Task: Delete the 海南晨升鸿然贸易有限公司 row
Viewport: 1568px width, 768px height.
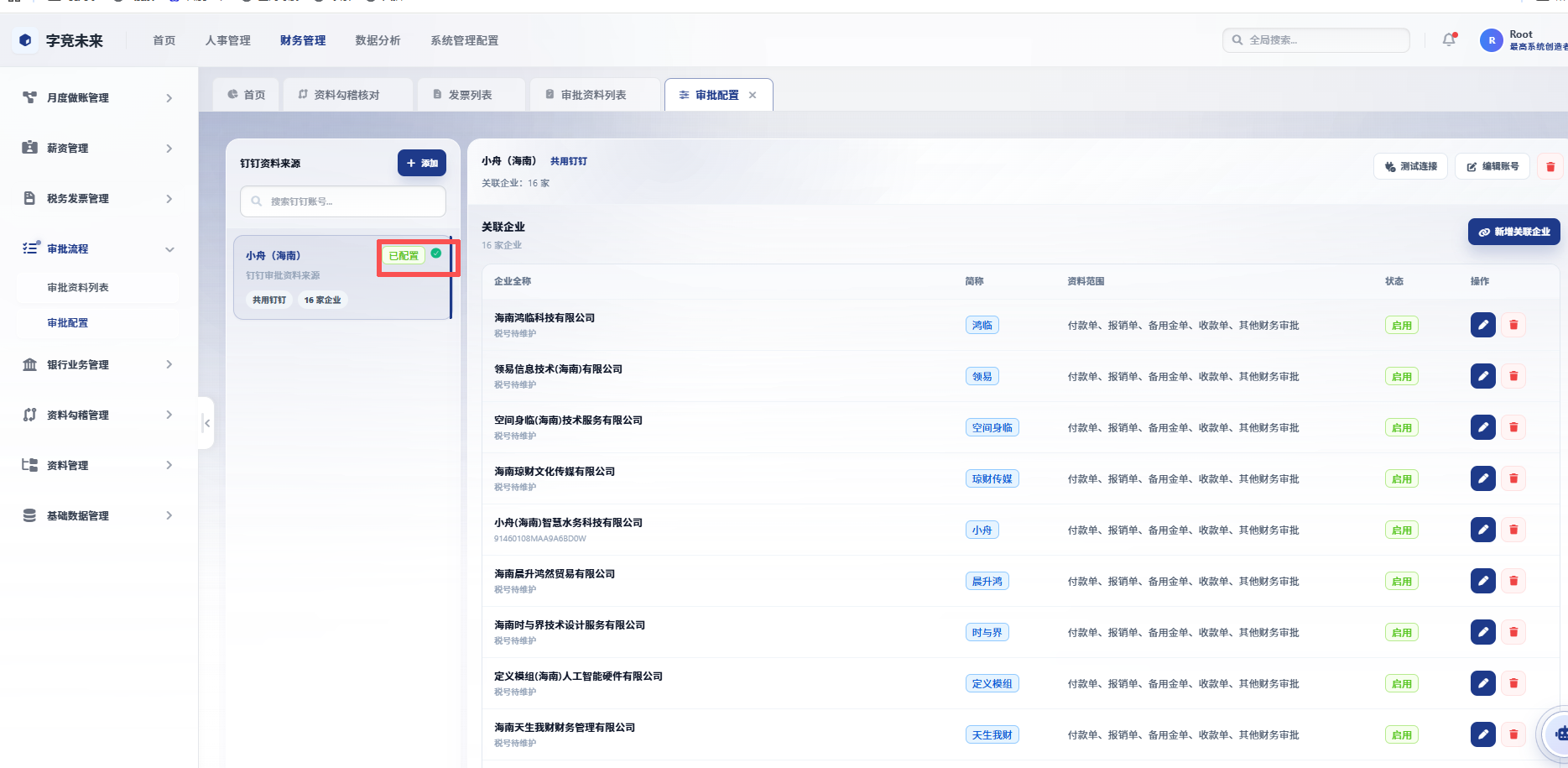Action: click(x=1513, y=581)
